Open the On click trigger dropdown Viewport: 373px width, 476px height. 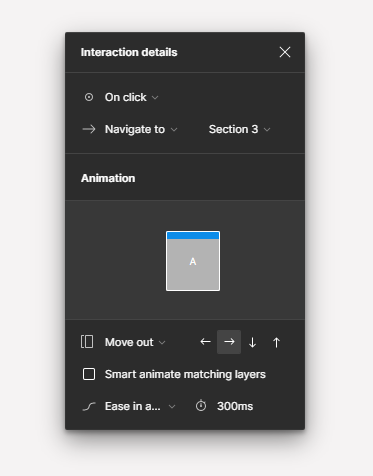coord(131,97)
